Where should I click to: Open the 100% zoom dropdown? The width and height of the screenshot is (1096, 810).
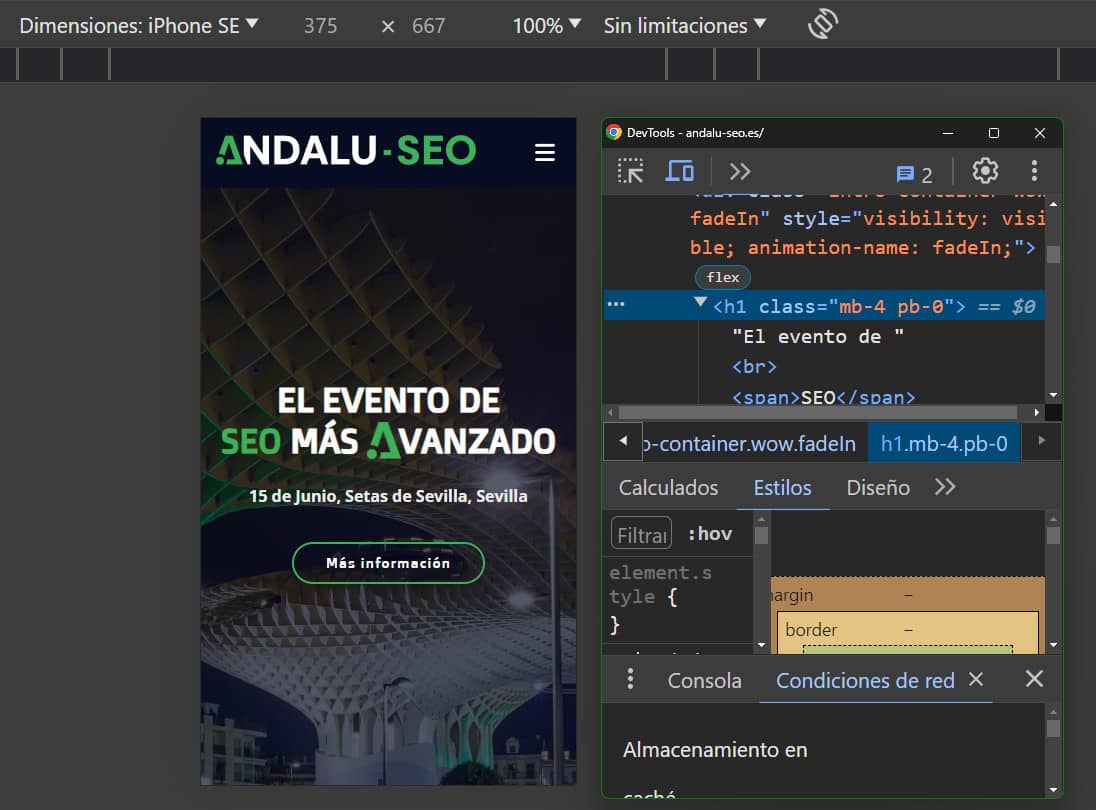[547, 26]
